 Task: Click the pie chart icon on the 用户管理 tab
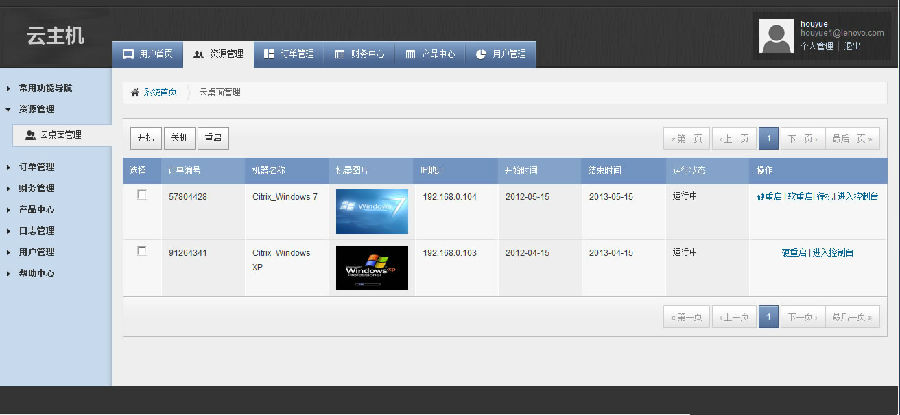481,54
